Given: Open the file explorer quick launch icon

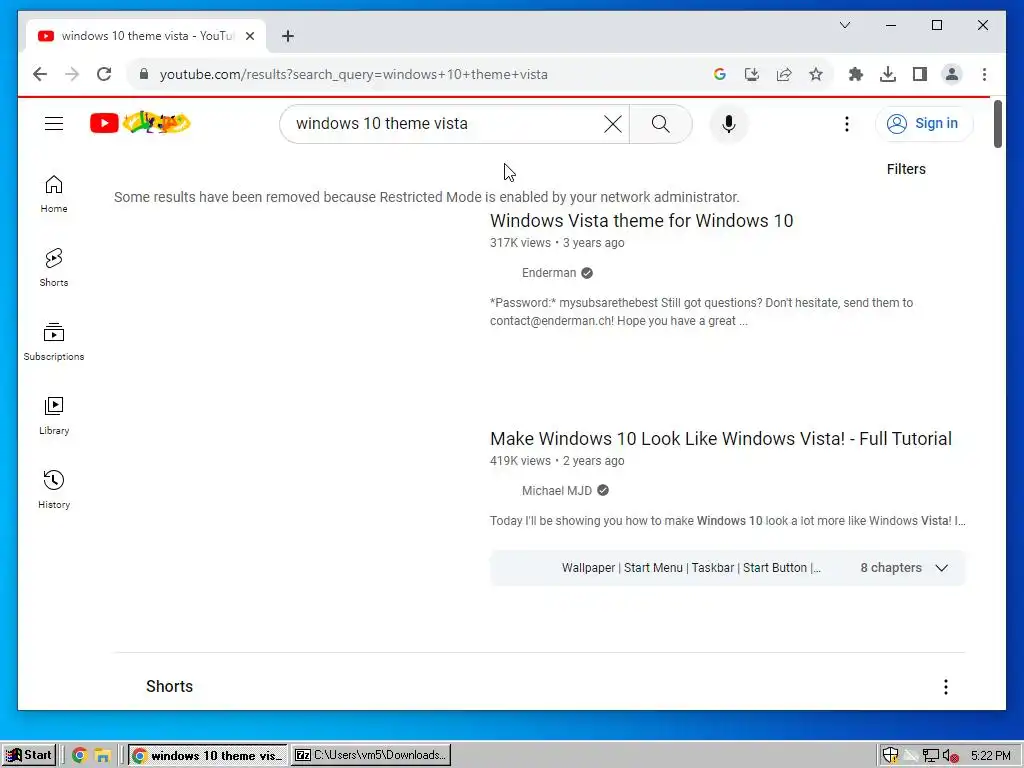Looking at the screenshot, I should click(102, 756).
